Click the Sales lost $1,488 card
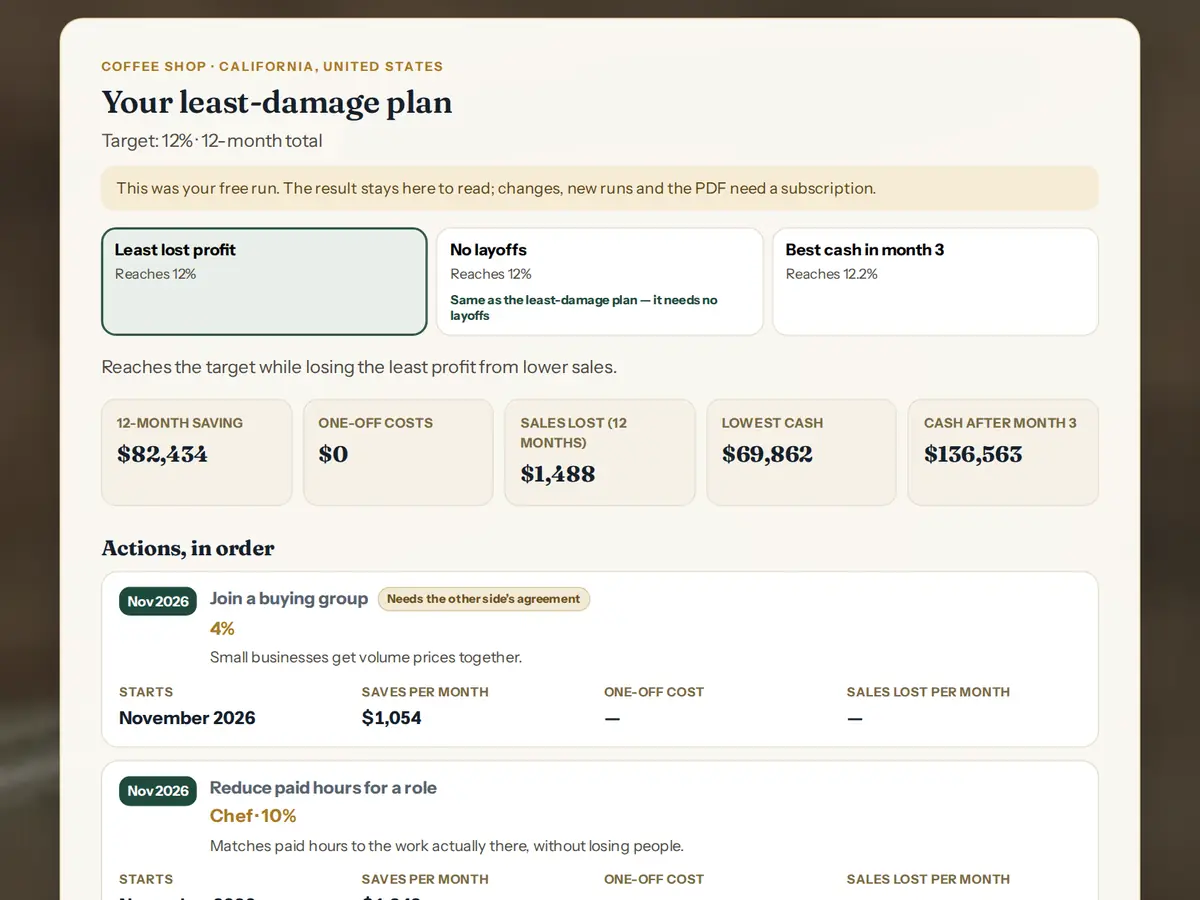1200x900 pixels. click(x=600, y=453)
